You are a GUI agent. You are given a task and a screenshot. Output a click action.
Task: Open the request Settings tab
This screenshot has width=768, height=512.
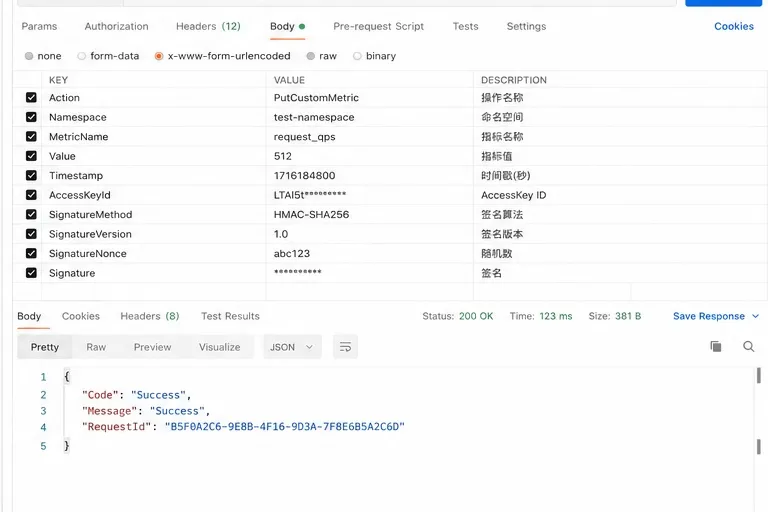point(526,26)
